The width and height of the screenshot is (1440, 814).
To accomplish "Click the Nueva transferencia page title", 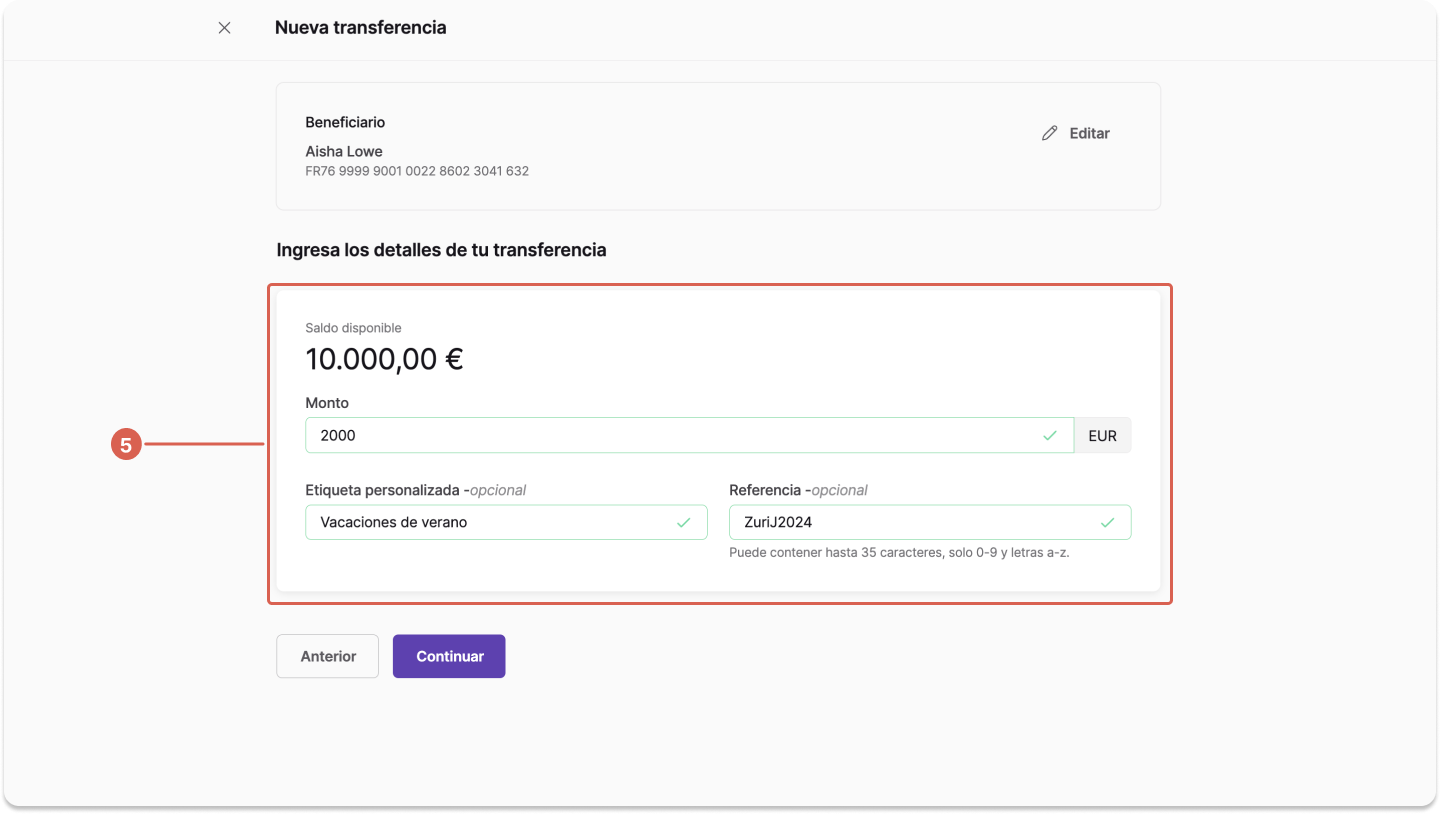I will tap(360, 28).
